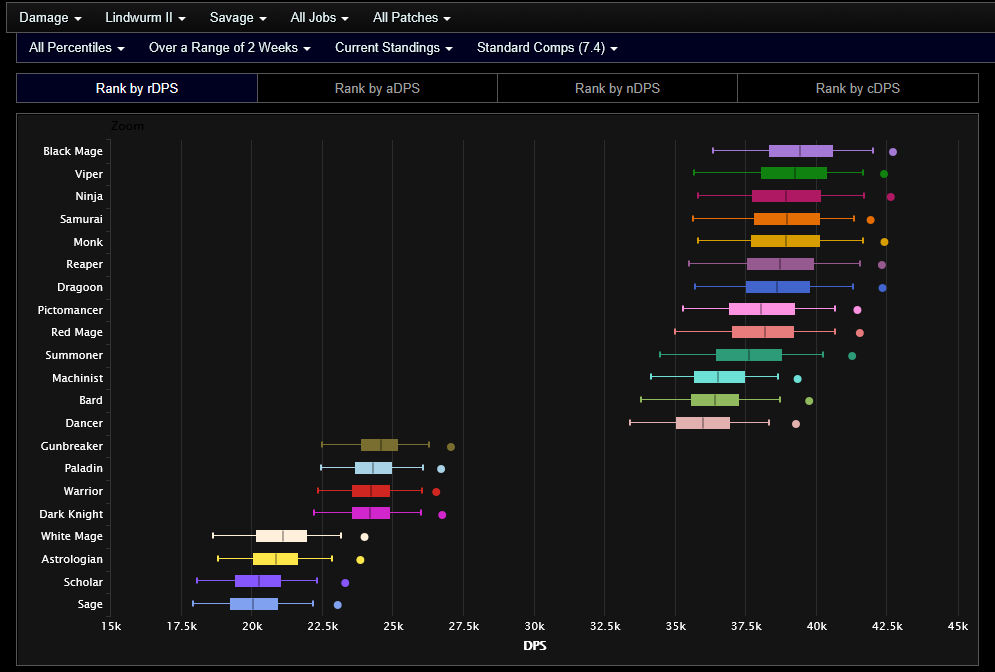
Task: Click the Black Mage axis label
Action: (73, 151)
